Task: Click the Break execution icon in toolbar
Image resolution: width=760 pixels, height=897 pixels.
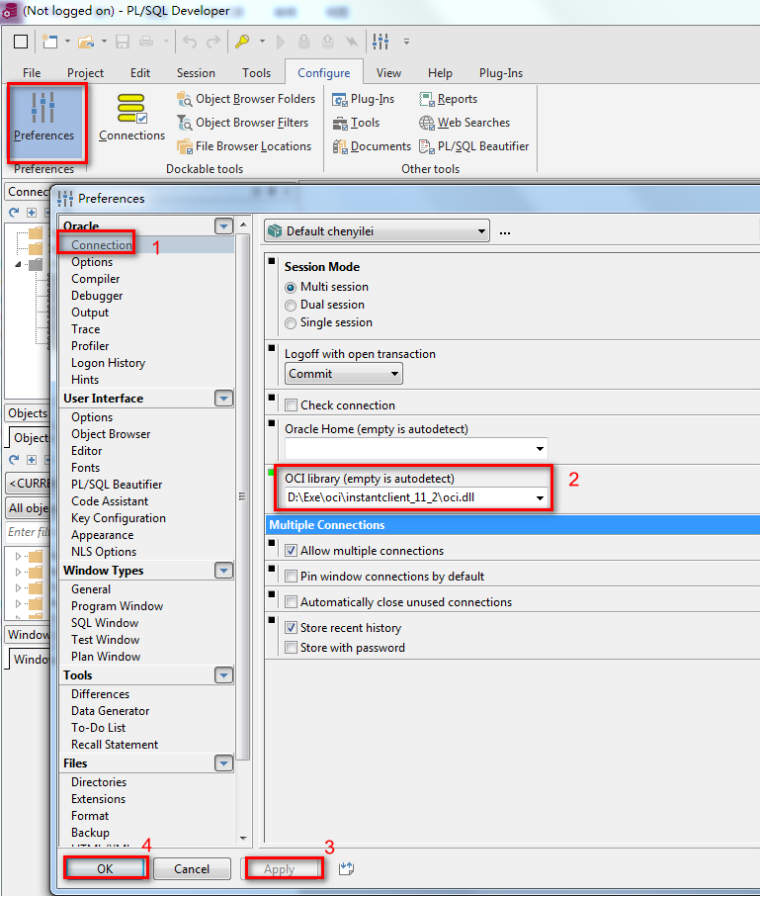Action: 351,42
